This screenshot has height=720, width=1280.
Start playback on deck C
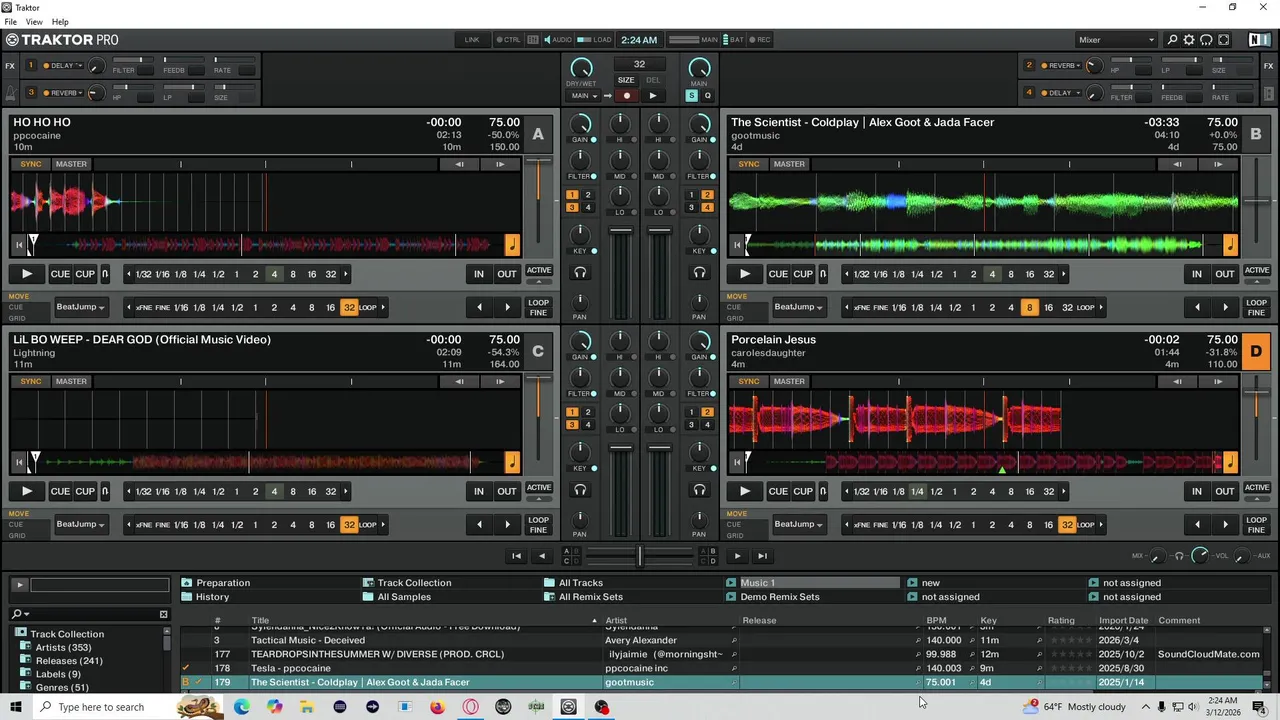click(27, 491)
